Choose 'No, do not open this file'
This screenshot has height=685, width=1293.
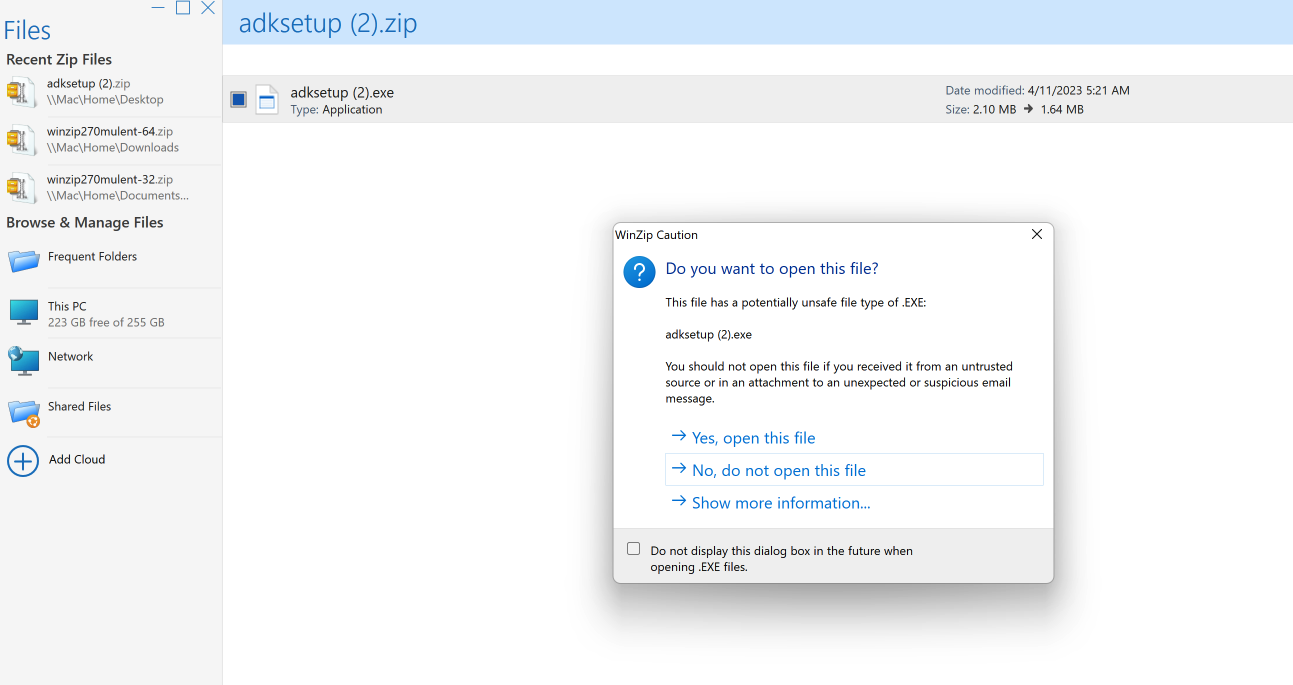tap(778, 470)
